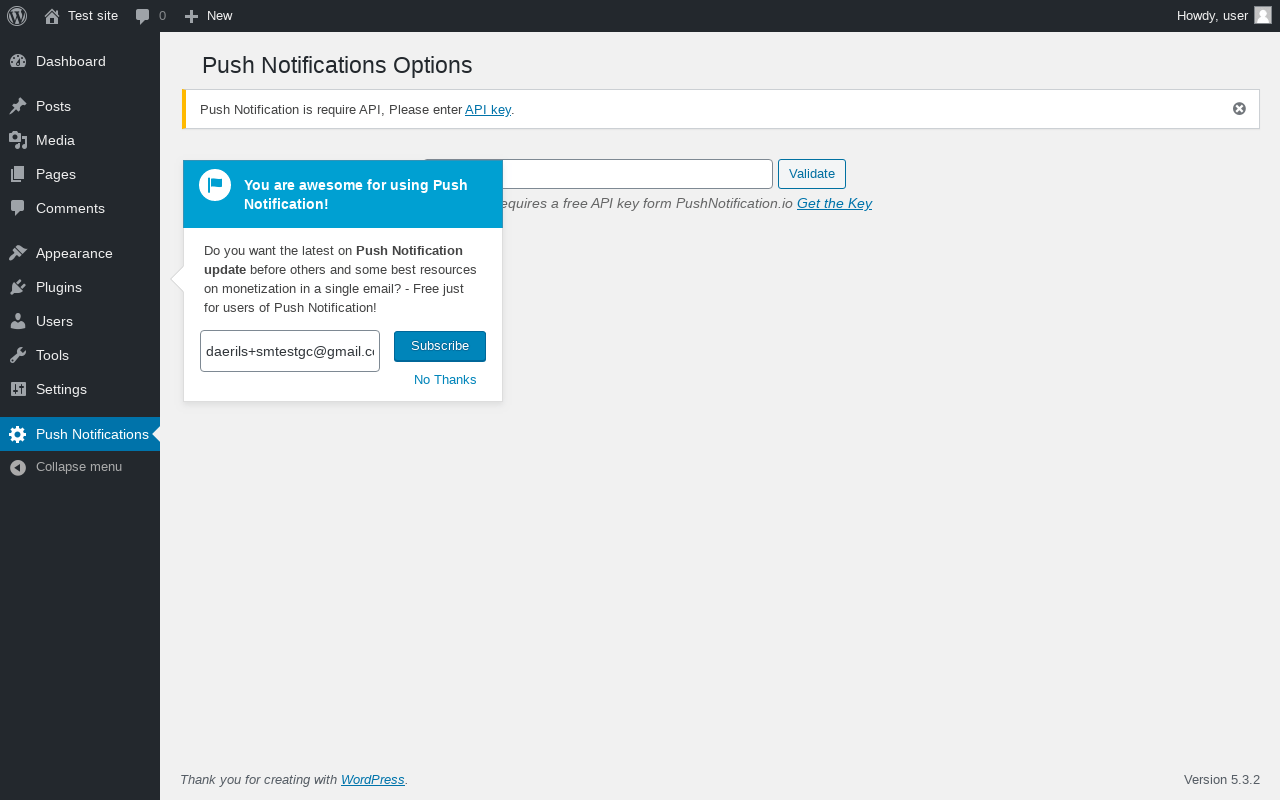
Task: Click the Test site home icon
Action: point(52,16)
